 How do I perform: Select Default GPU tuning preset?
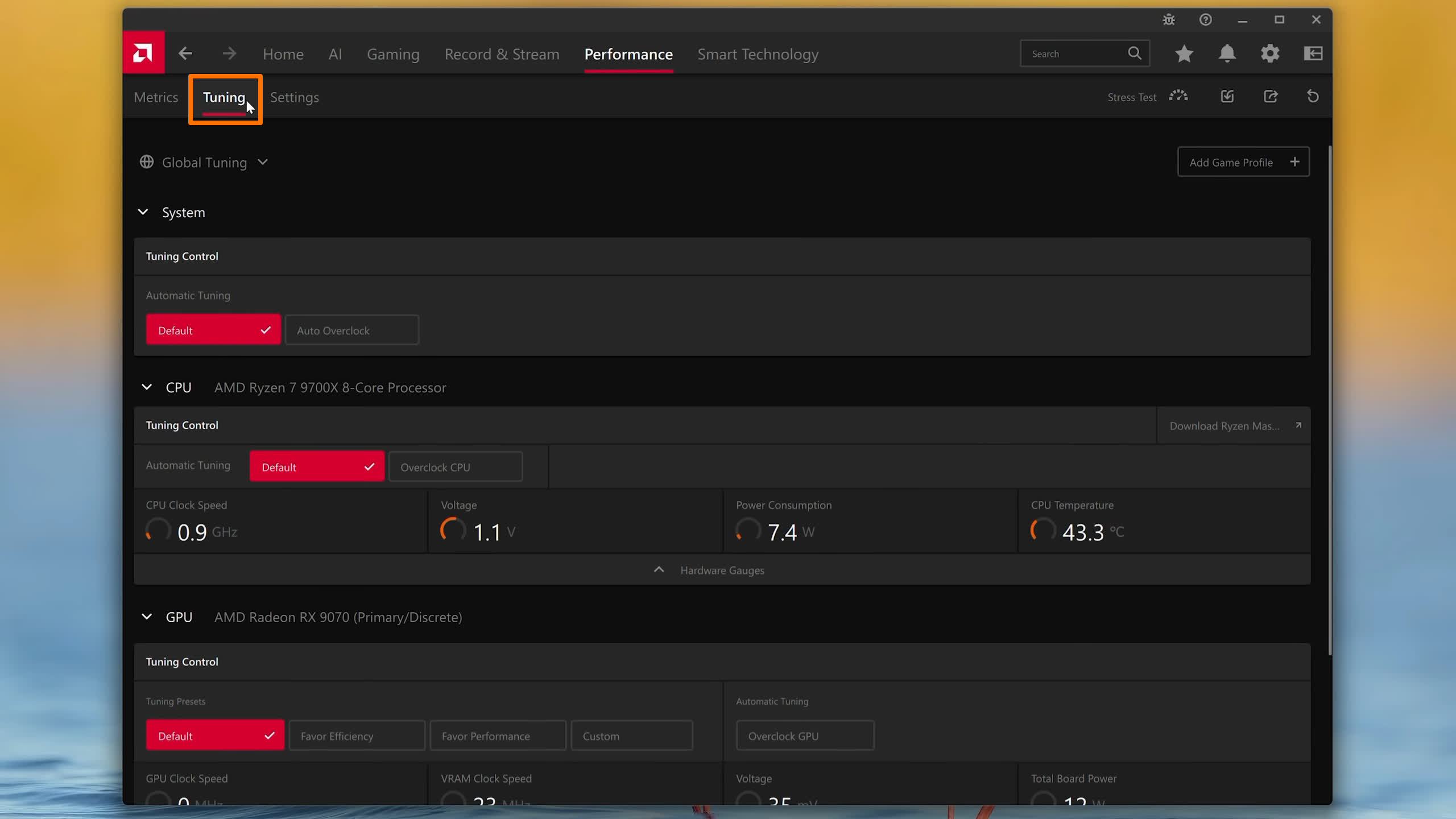coord(215,735)
